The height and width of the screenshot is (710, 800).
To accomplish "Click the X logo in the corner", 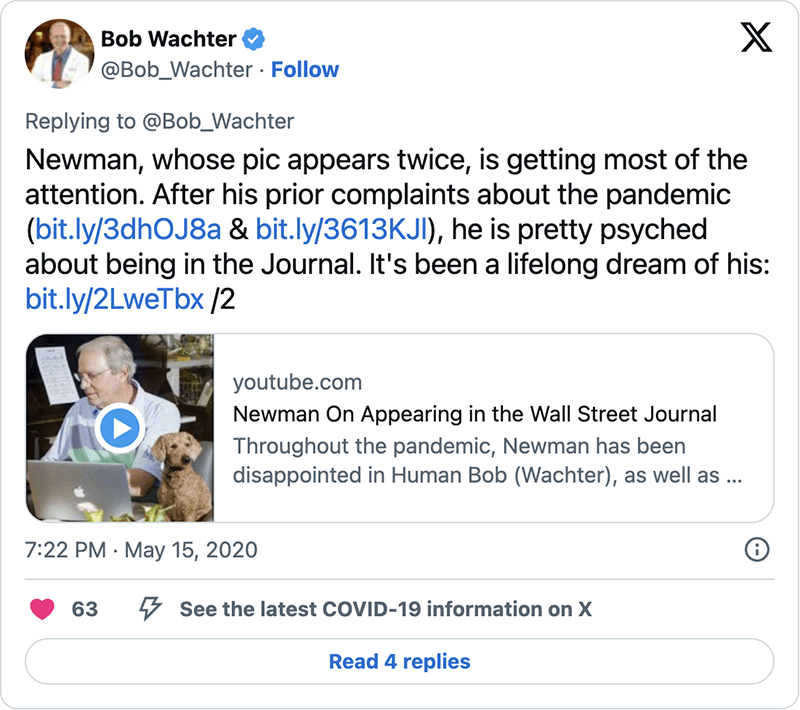I will pos(756,38).
